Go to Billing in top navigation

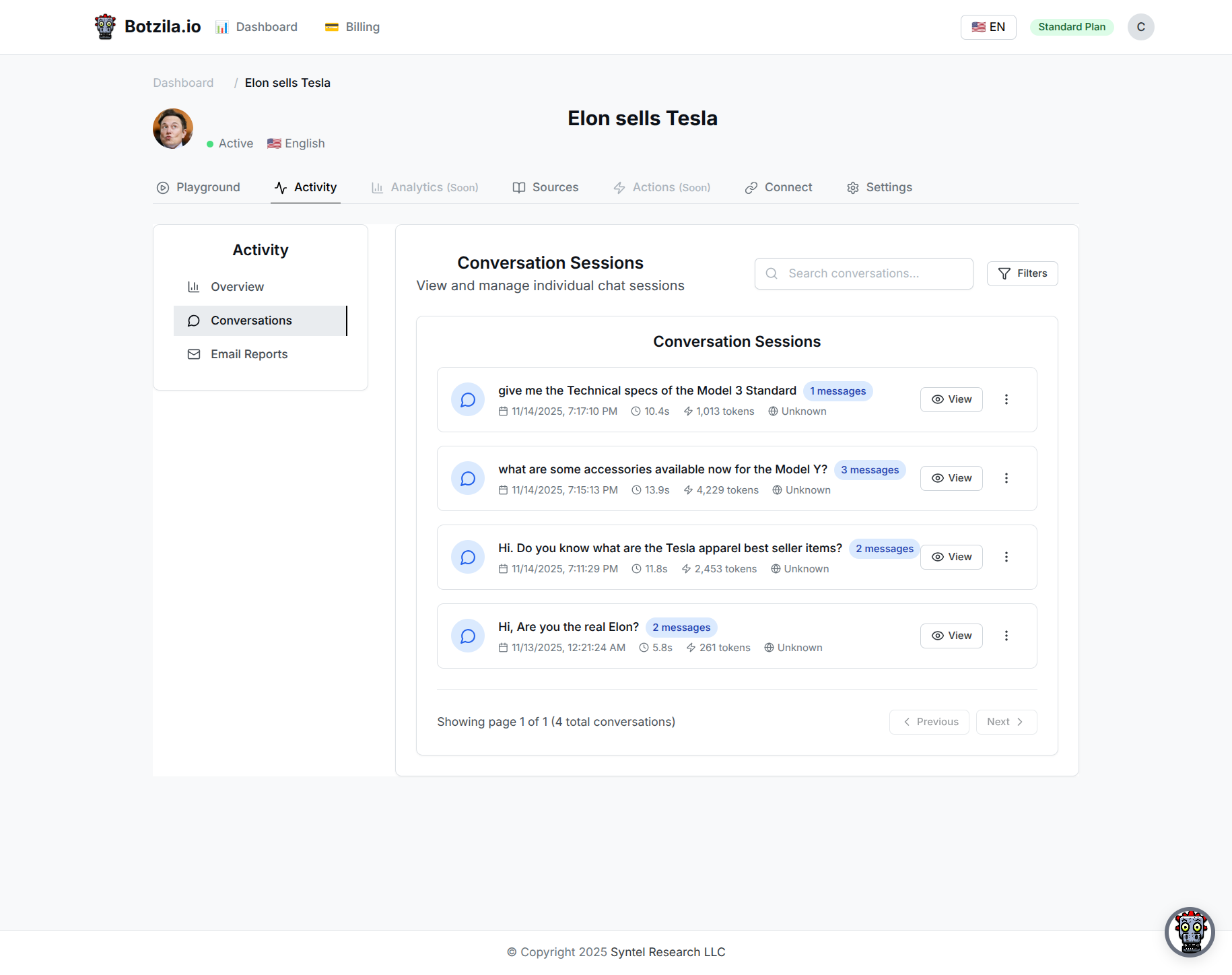point(353,27)
